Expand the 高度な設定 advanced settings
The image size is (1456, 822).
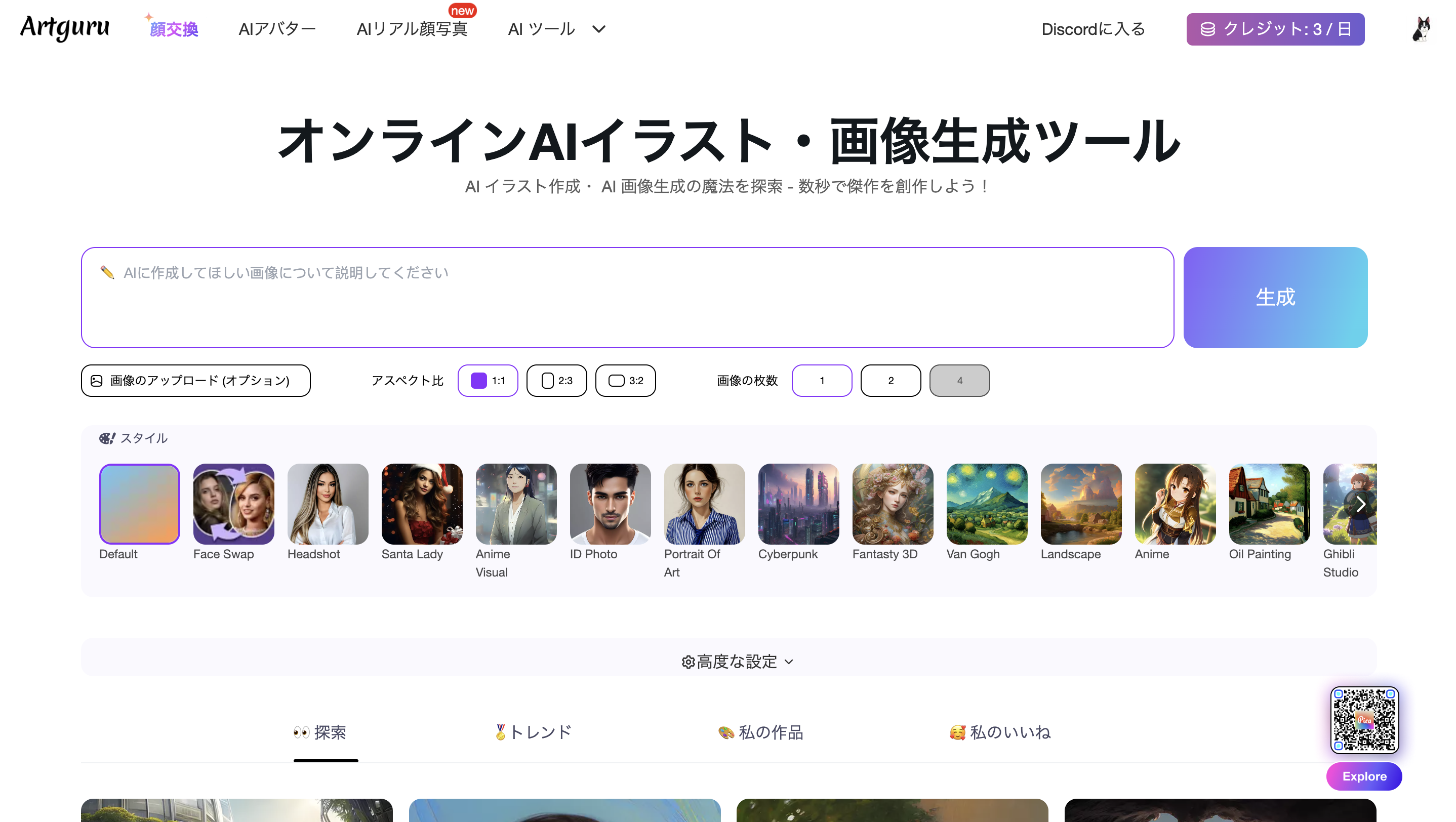[x=737, y=661]
